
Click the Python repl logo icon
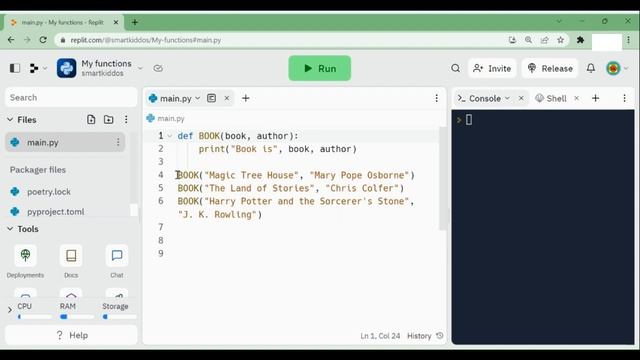[67, 68]
